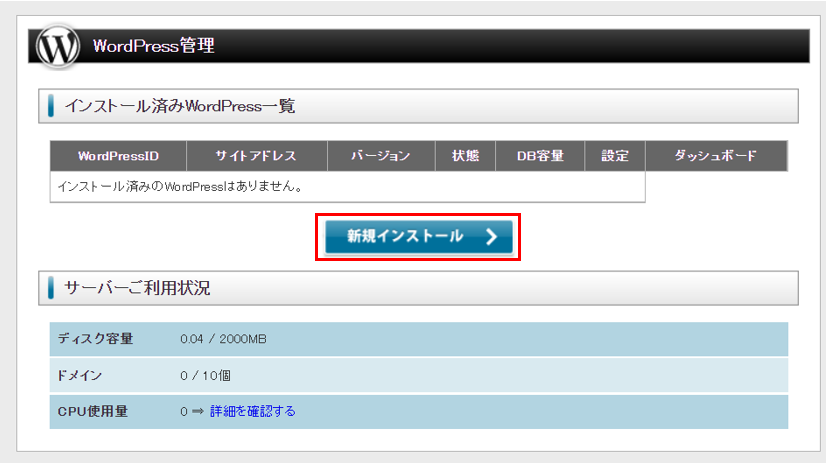Click the blue marker beside サーバーご利用状況

click(51, 289)
